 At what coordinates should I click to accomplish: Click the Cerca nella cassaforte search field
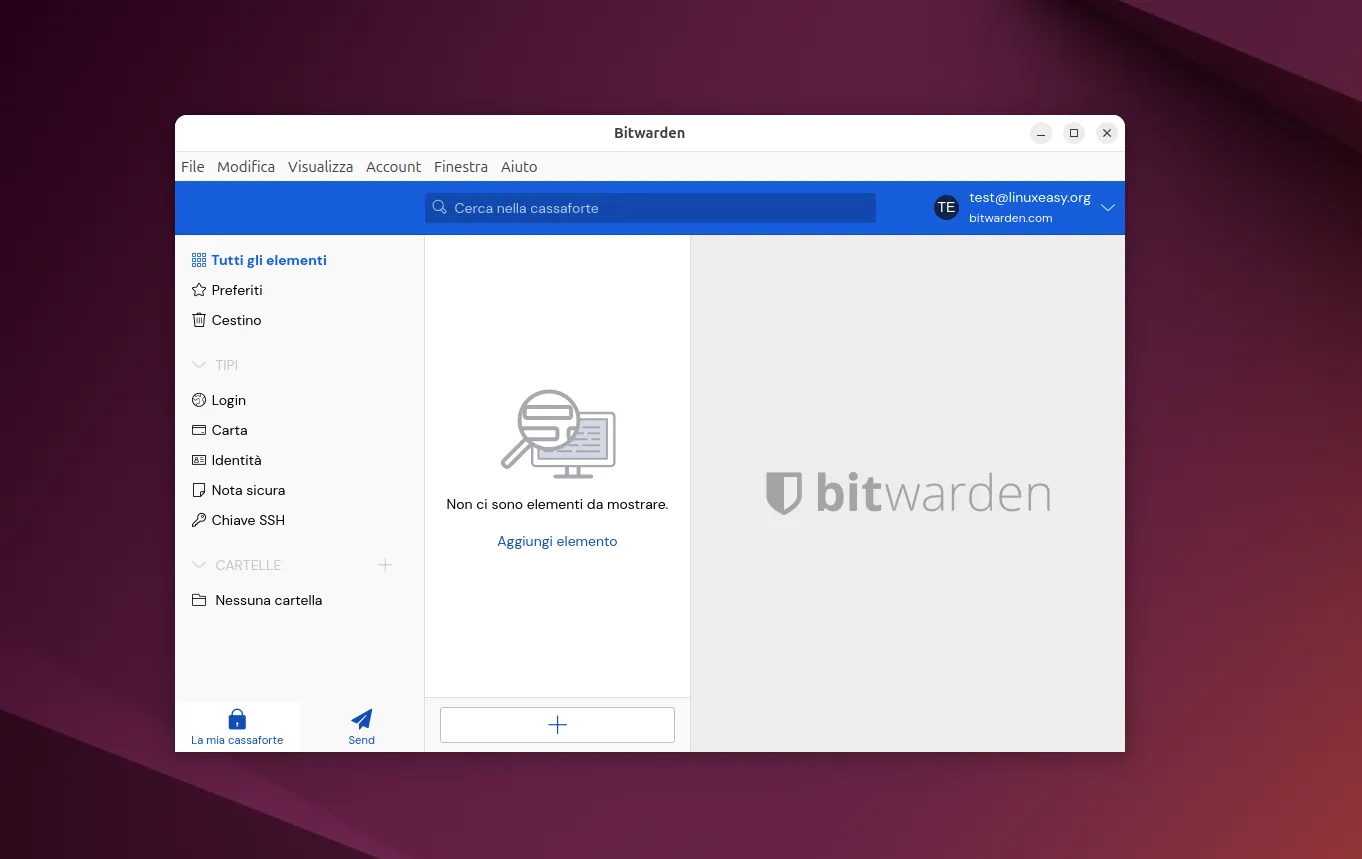650,208
